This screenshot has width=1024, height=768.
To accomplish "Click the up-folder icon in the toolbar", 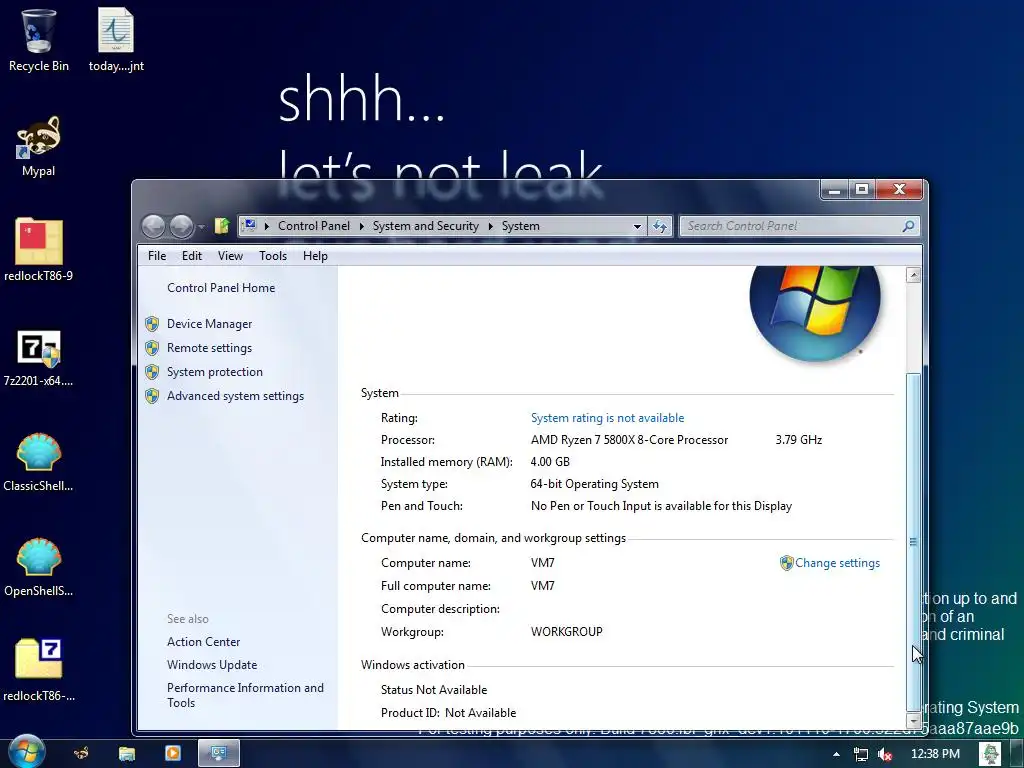I will point(222,226).
